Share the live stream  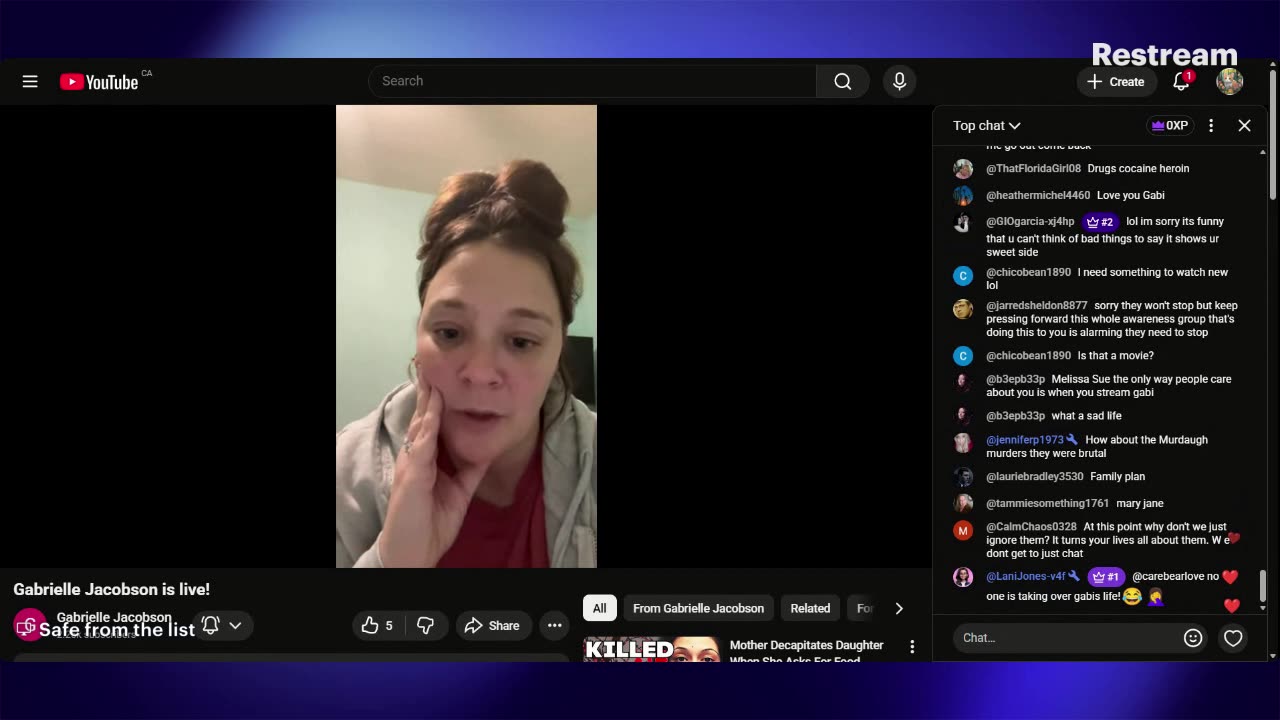click(x=493, y=625)
